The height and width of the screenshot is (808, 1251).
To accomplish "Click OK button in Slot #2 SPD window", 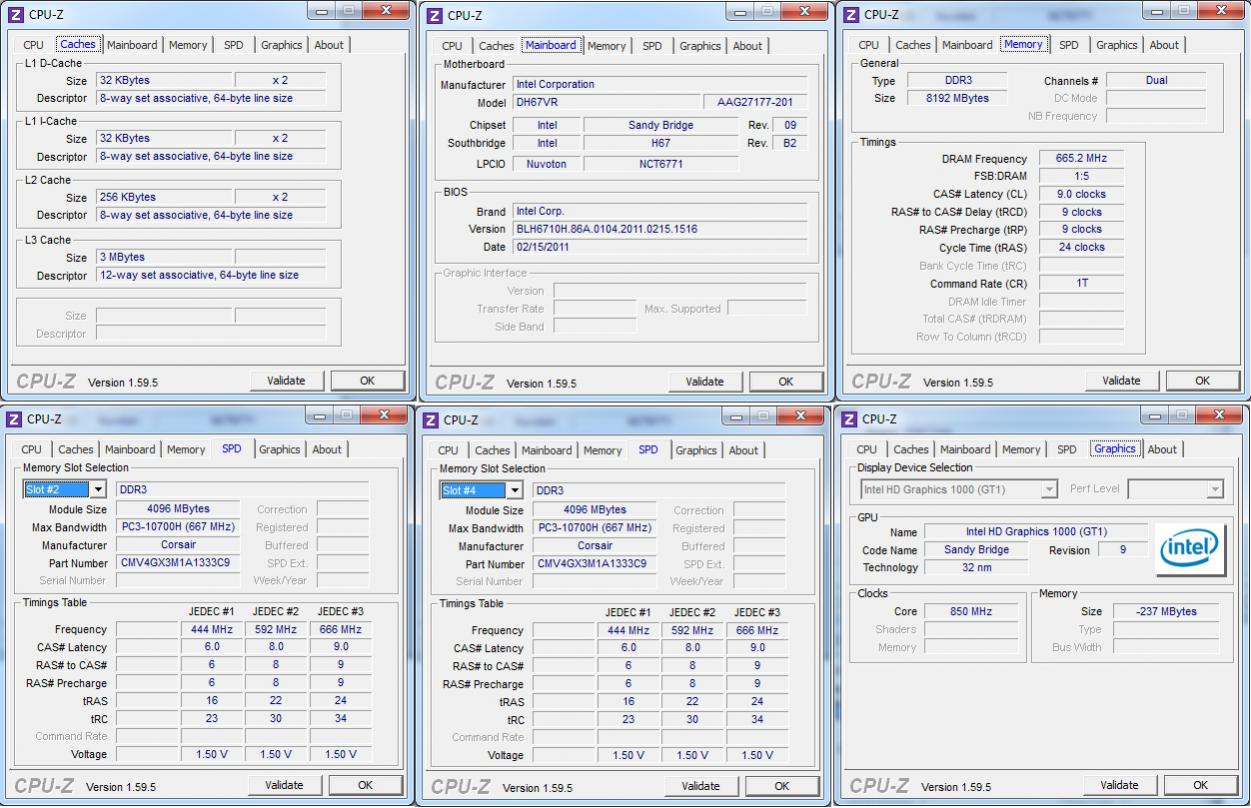I will click(x=365, y=786).
